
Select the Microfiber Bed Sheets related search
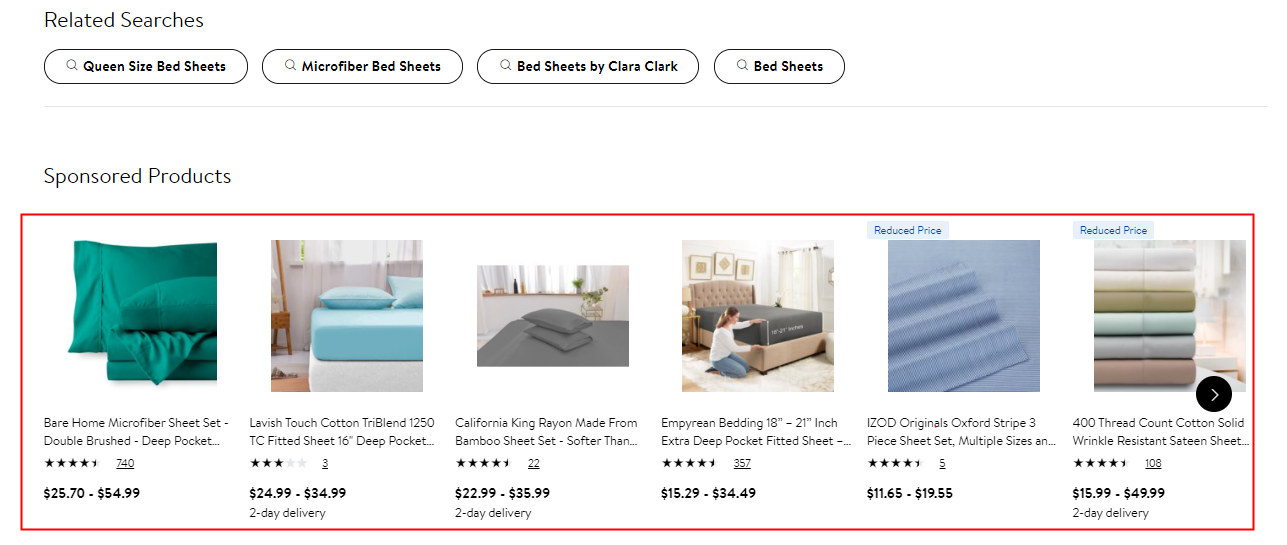362,66
